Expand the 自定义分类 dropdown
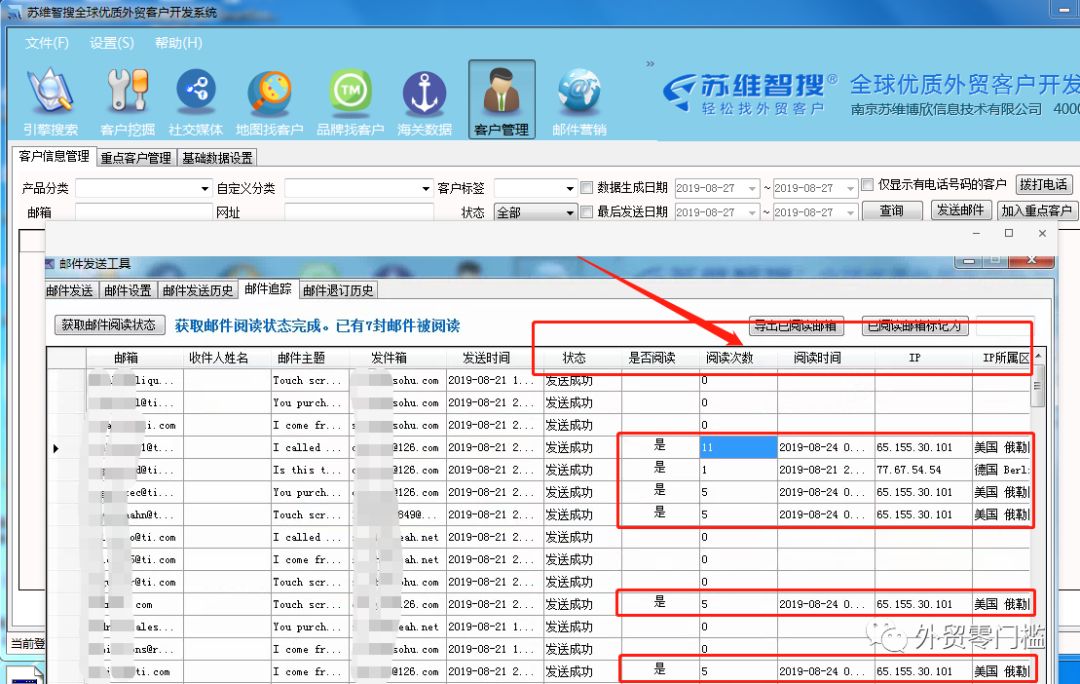The image size is (1080, 684). [426, 188]
